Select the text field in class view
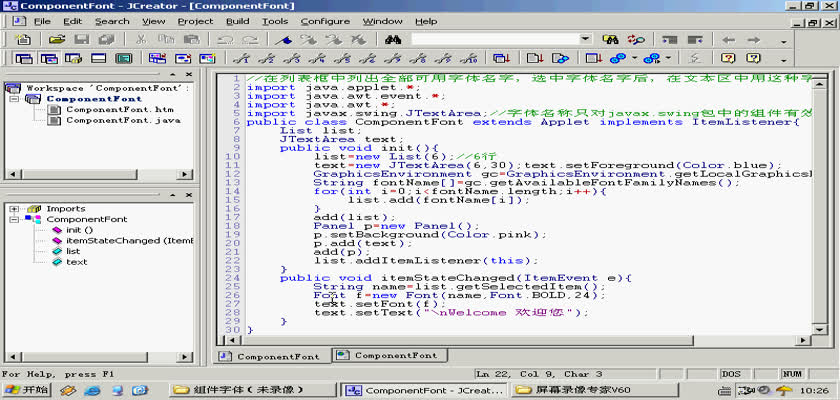The image size is (840, 400). [77, 262]
